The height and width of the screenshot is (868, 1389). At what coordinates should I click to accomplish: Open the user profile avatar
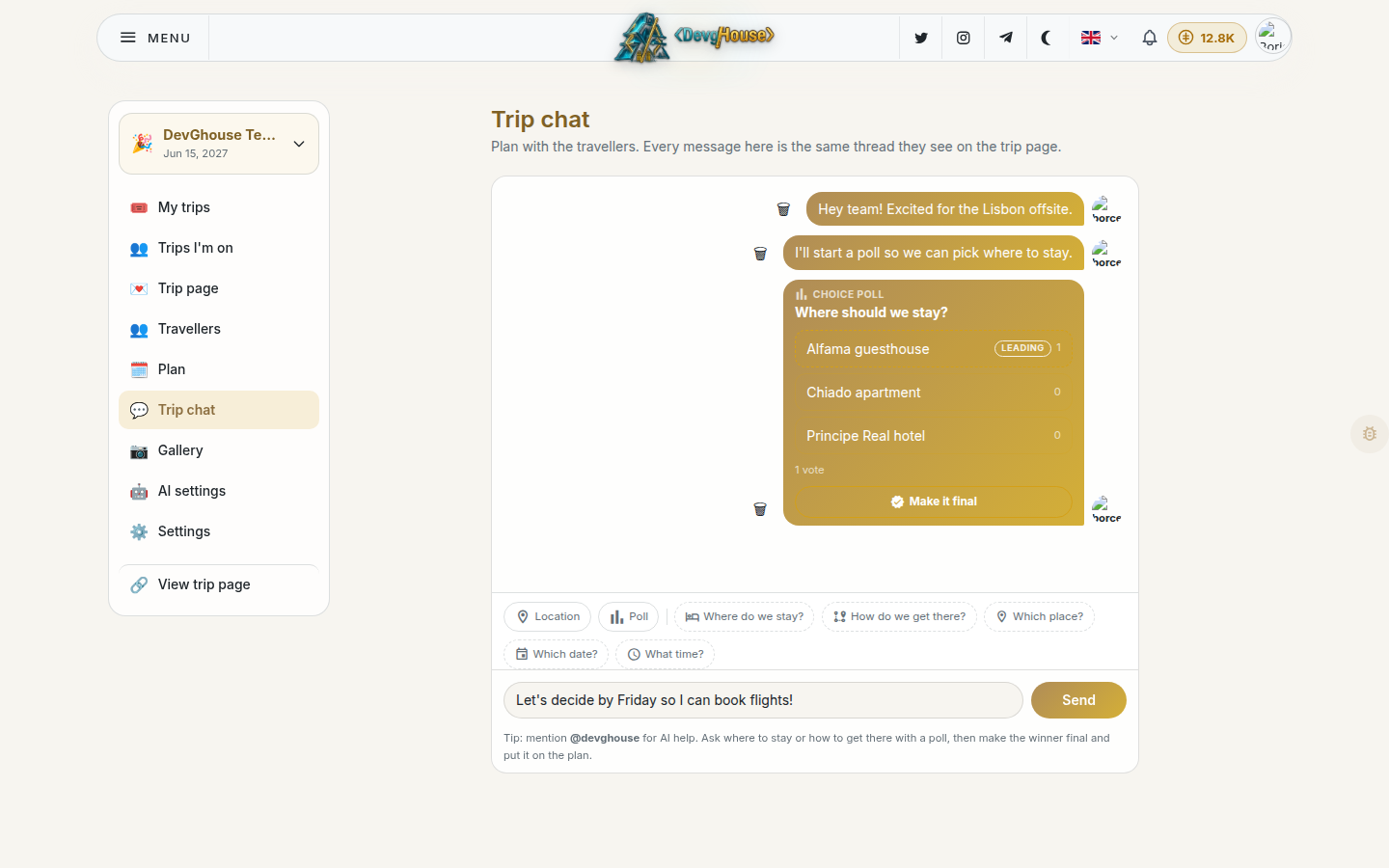click(1272, 37)
